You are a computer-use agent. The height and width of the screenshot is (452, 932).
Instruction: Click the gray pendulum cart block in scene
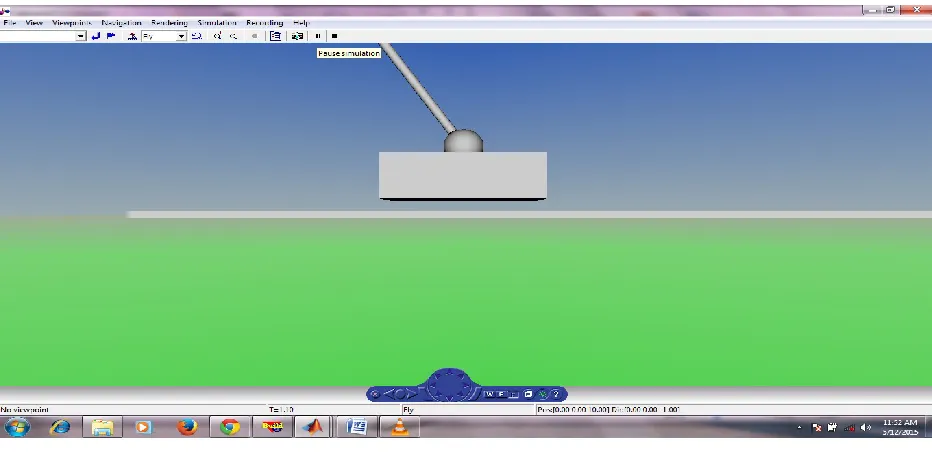[462, 175]
